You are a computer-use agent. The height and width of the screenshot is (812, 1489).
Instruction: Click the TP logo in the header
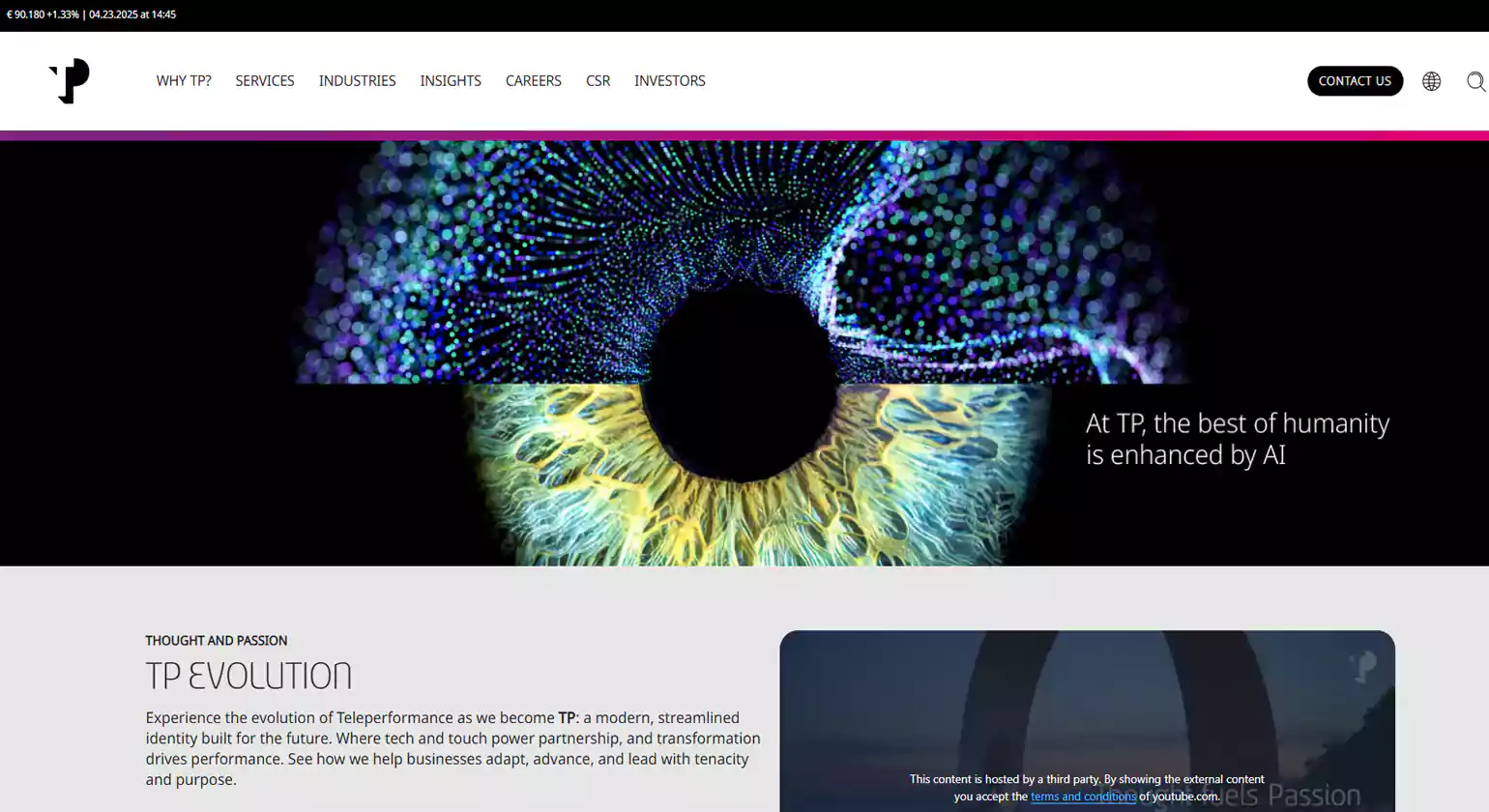point(70,81)
